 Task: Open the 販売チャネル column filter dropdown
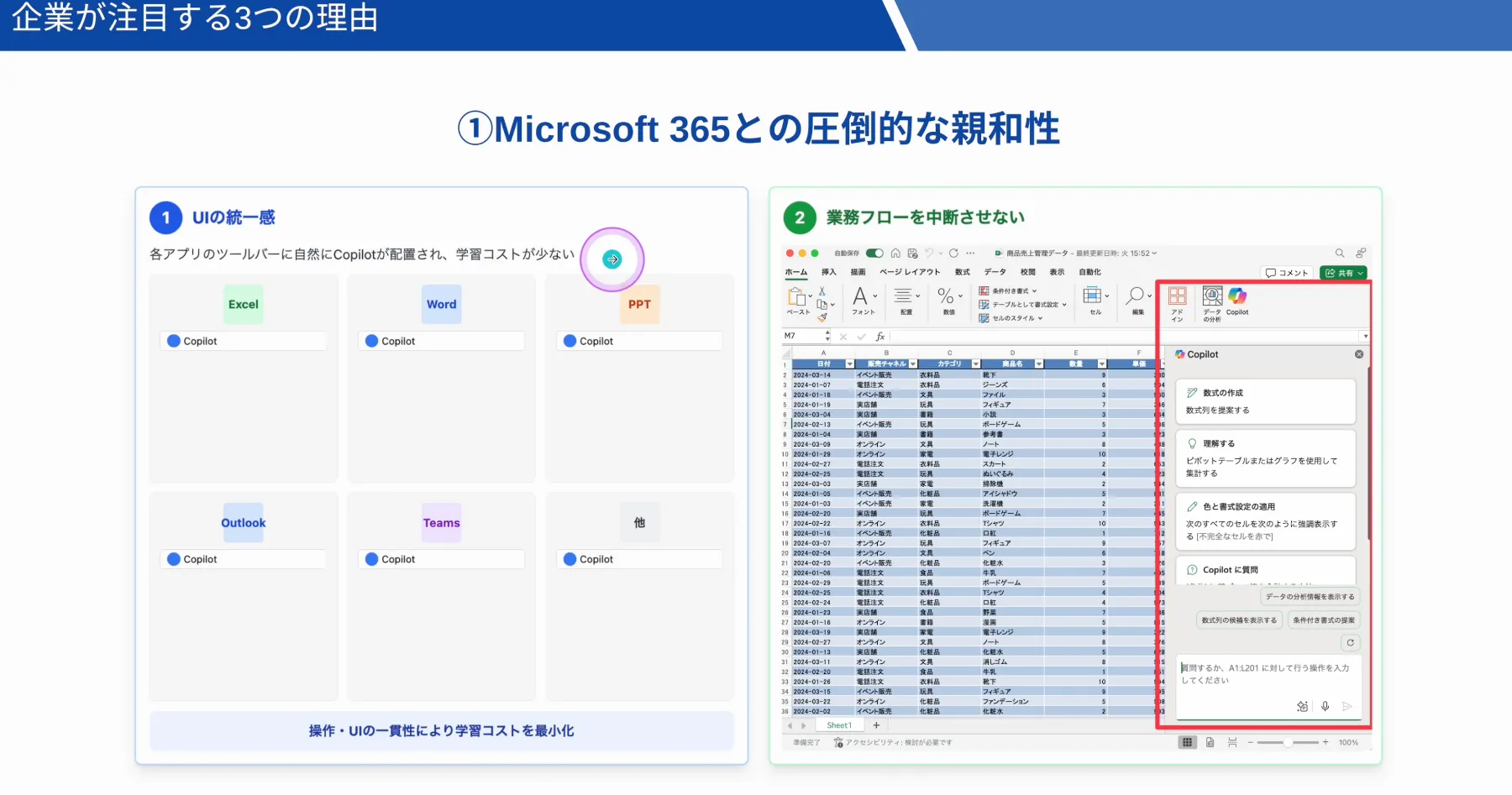[912, 364]
